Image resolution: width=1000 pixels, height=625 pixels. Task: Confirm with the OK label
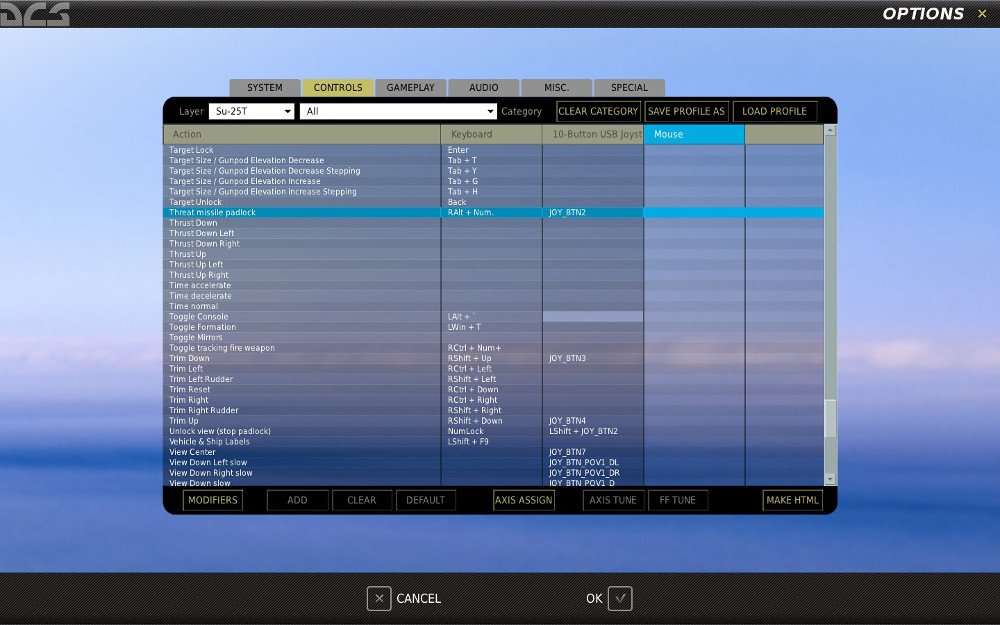(594, 598)
